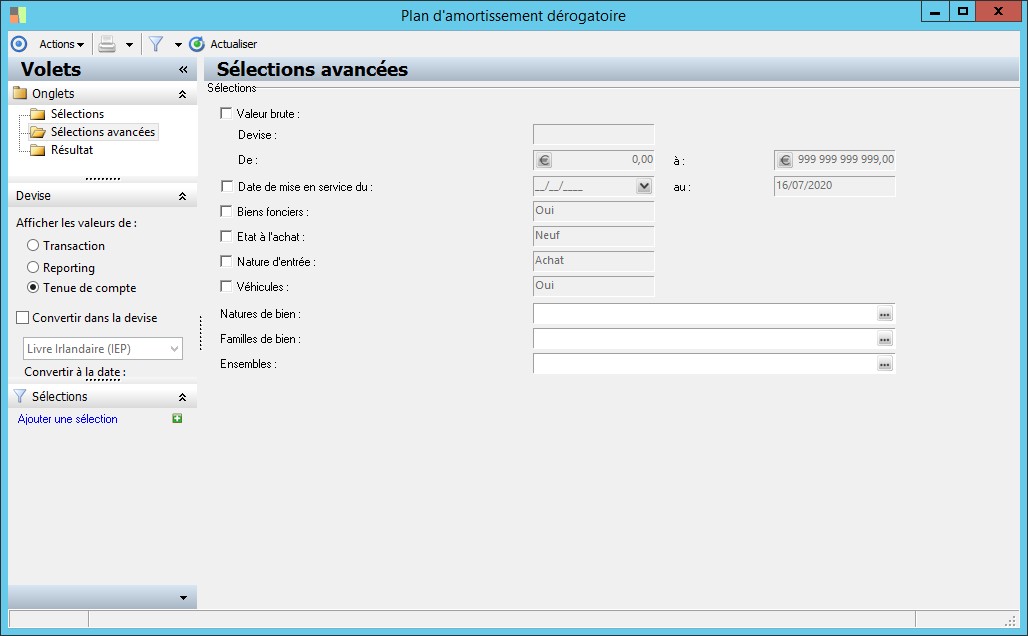The width and height of the screenshot is (1028, 636).
Task: Click the printer icon in the toolbar
Action: pos(107,44)
